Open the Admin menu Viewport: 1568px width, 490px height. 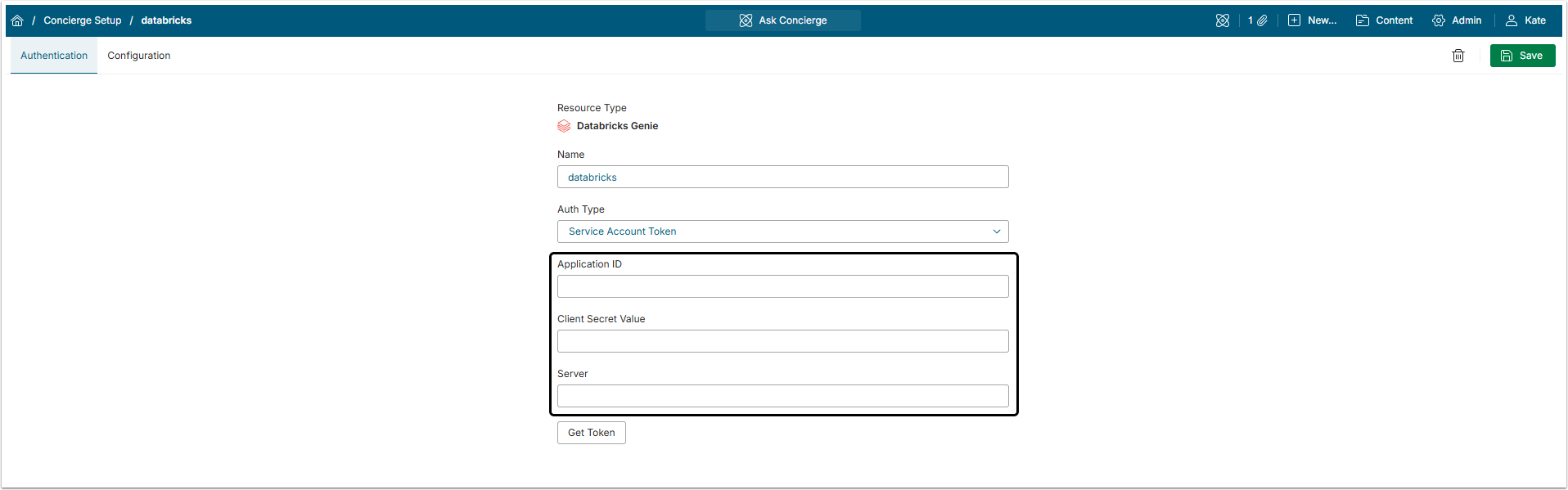coord(1457,20)
